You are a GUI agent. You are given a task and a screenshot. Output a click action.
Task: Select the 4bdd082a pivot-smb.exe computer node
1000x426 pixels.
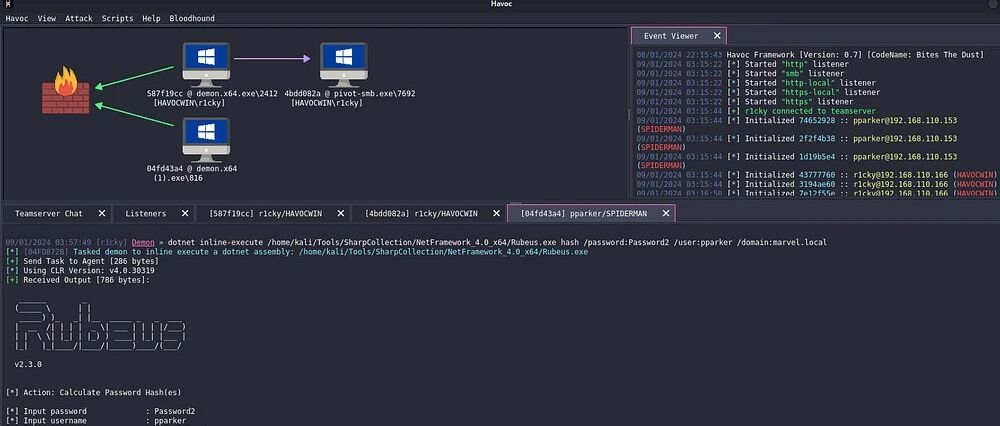(343, 64)
